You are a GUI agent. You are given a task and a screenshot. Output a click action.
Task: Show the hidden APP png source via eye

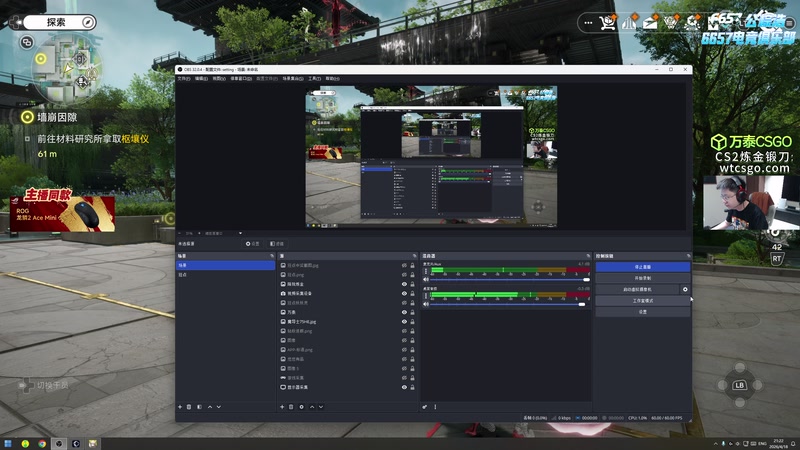point(404,349)
